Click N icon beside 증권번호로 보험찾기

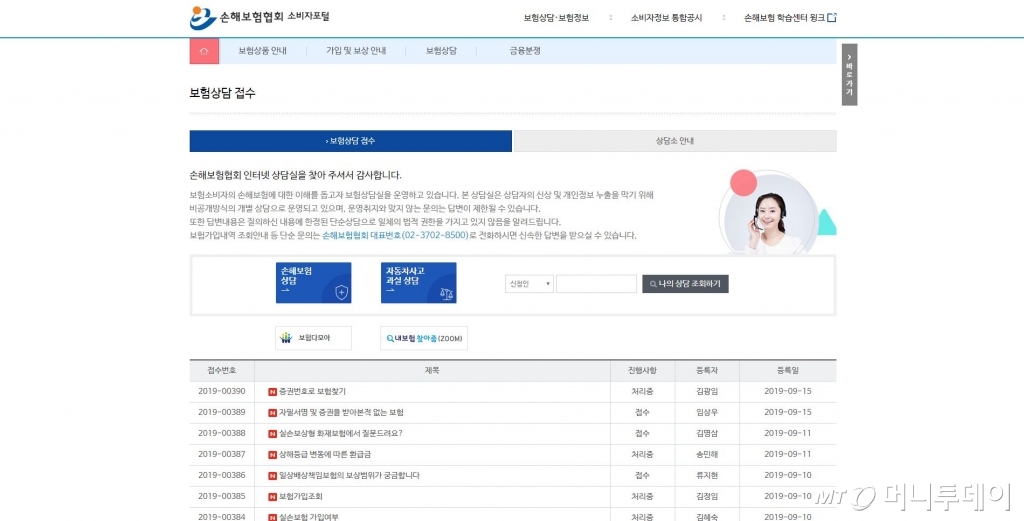click(x=272, y=392)
